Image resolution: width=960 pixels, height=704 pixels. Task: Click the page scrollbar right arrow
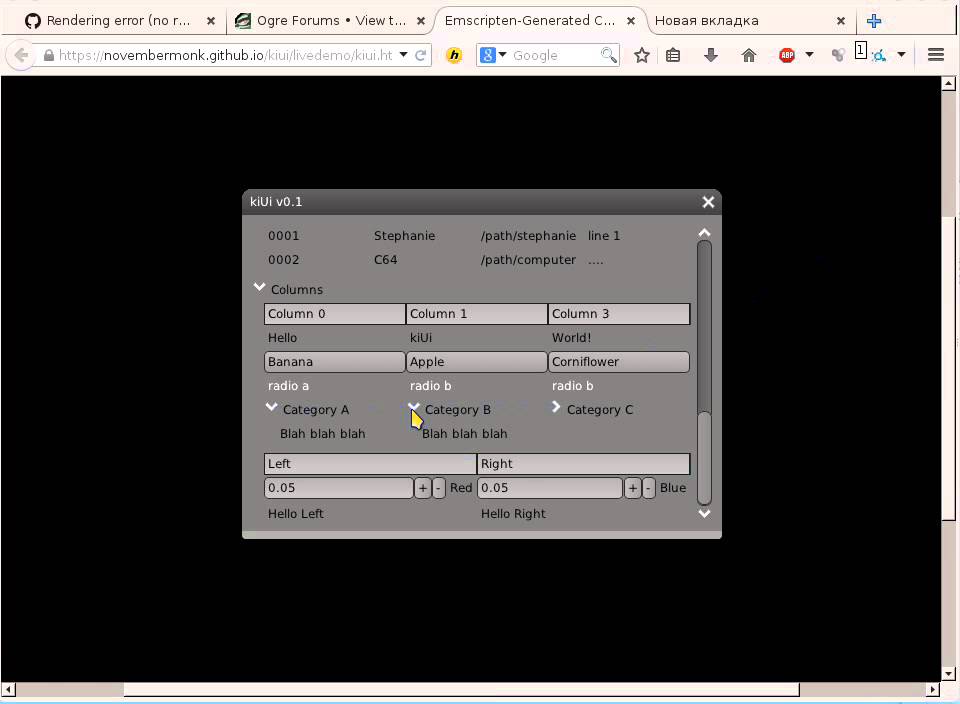point(933,690)
